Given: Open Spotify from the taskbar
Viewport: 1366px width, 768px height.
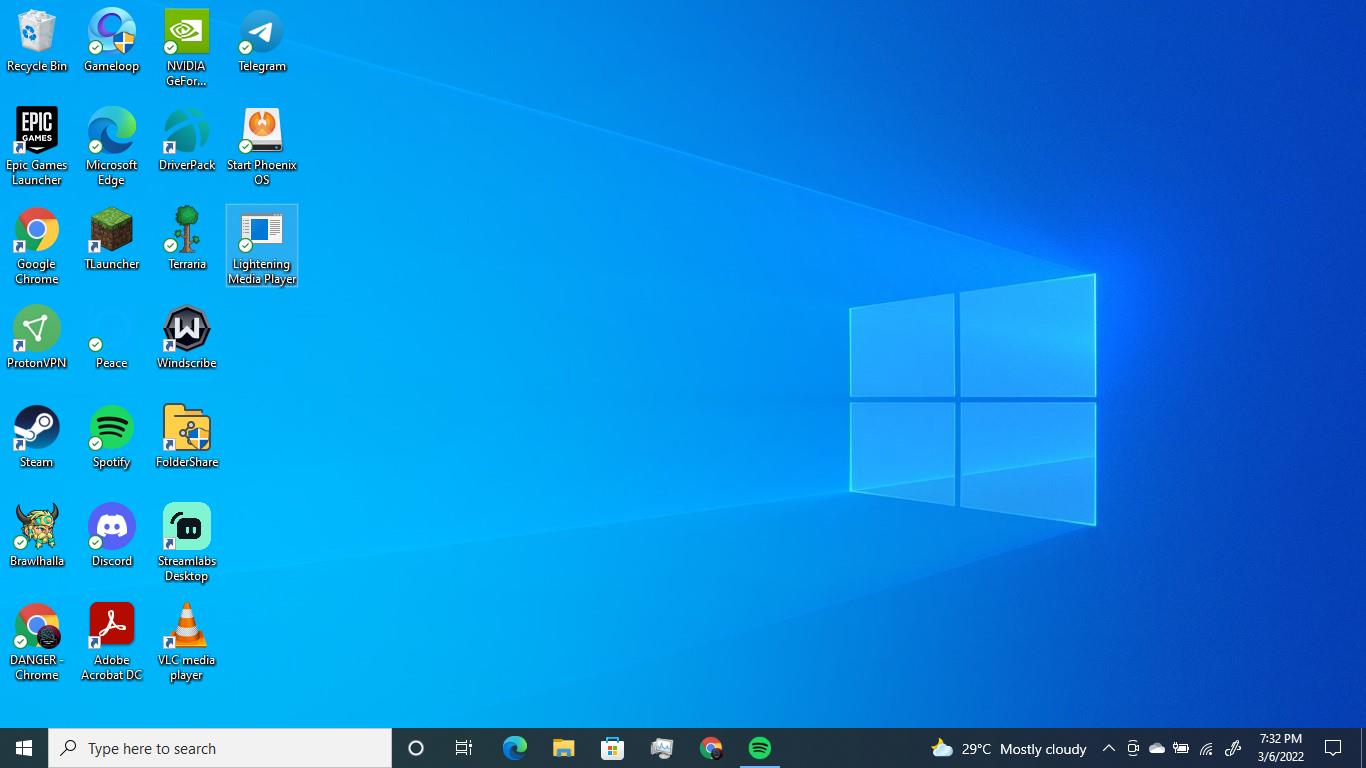Looking at the screenshot, I should tap(760, 748).
